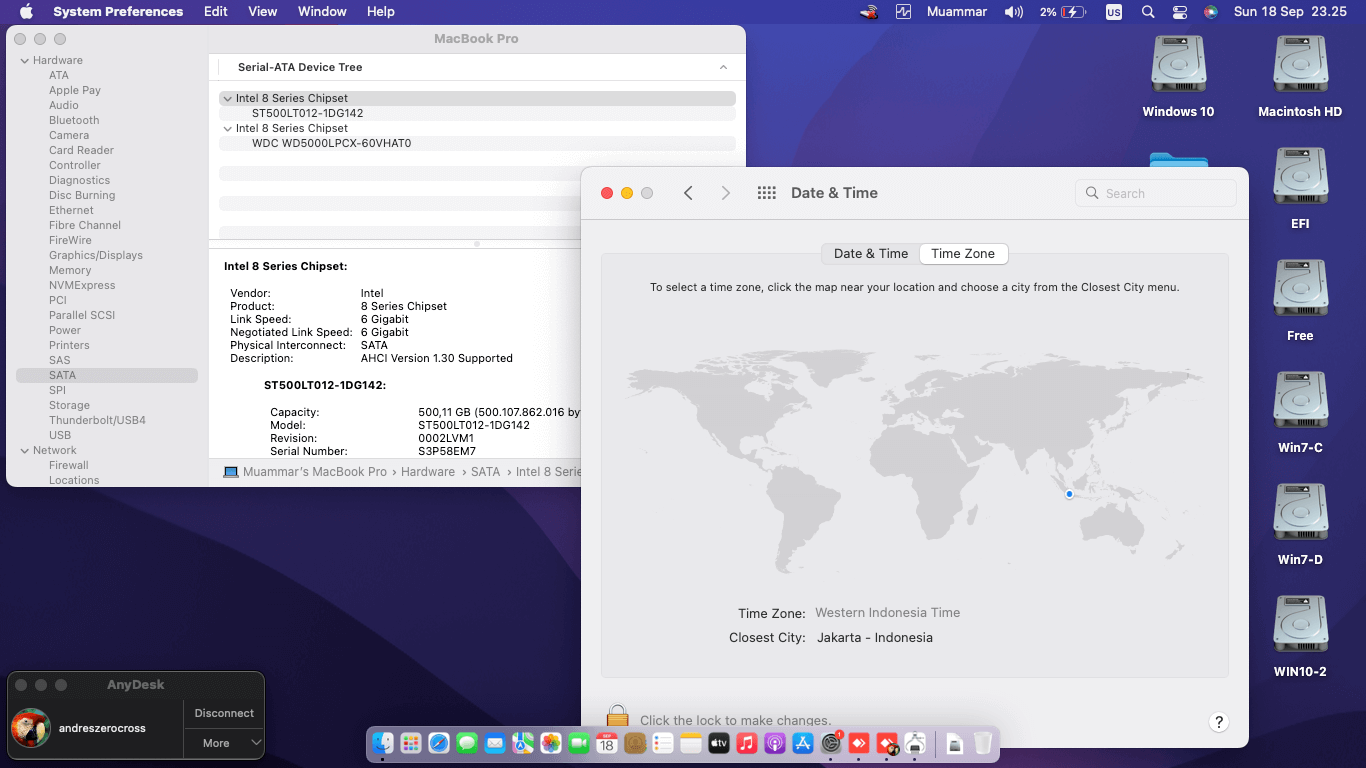
Task: Open App Store from the Dock
Action: click(x=803, y=743)
